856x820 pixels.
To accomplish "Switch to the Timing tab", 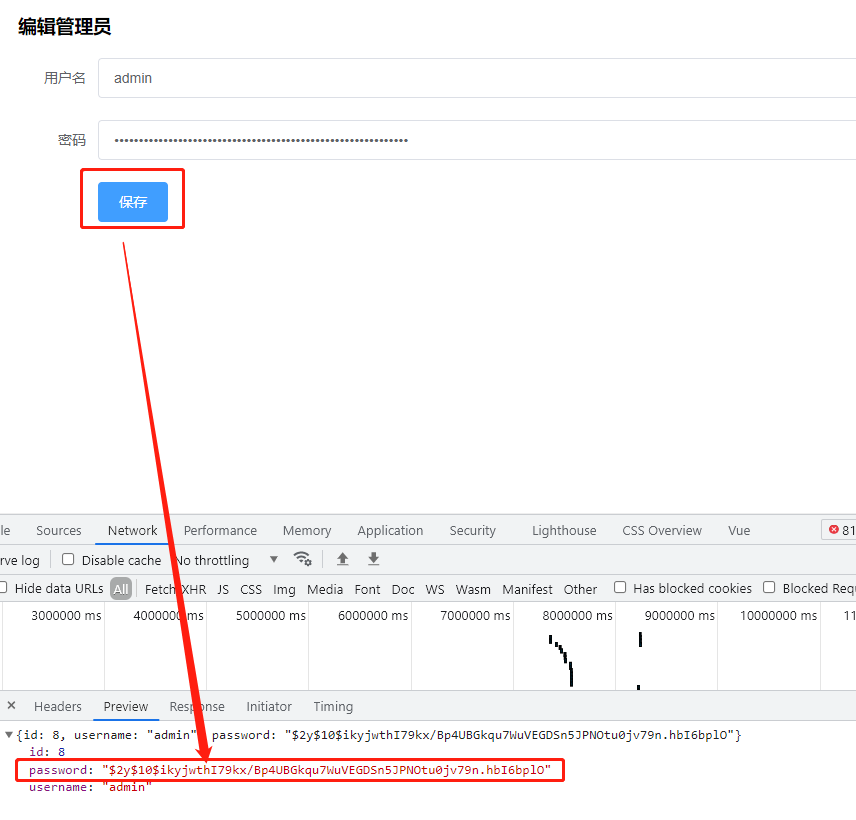I will click(x=332, y=706).
